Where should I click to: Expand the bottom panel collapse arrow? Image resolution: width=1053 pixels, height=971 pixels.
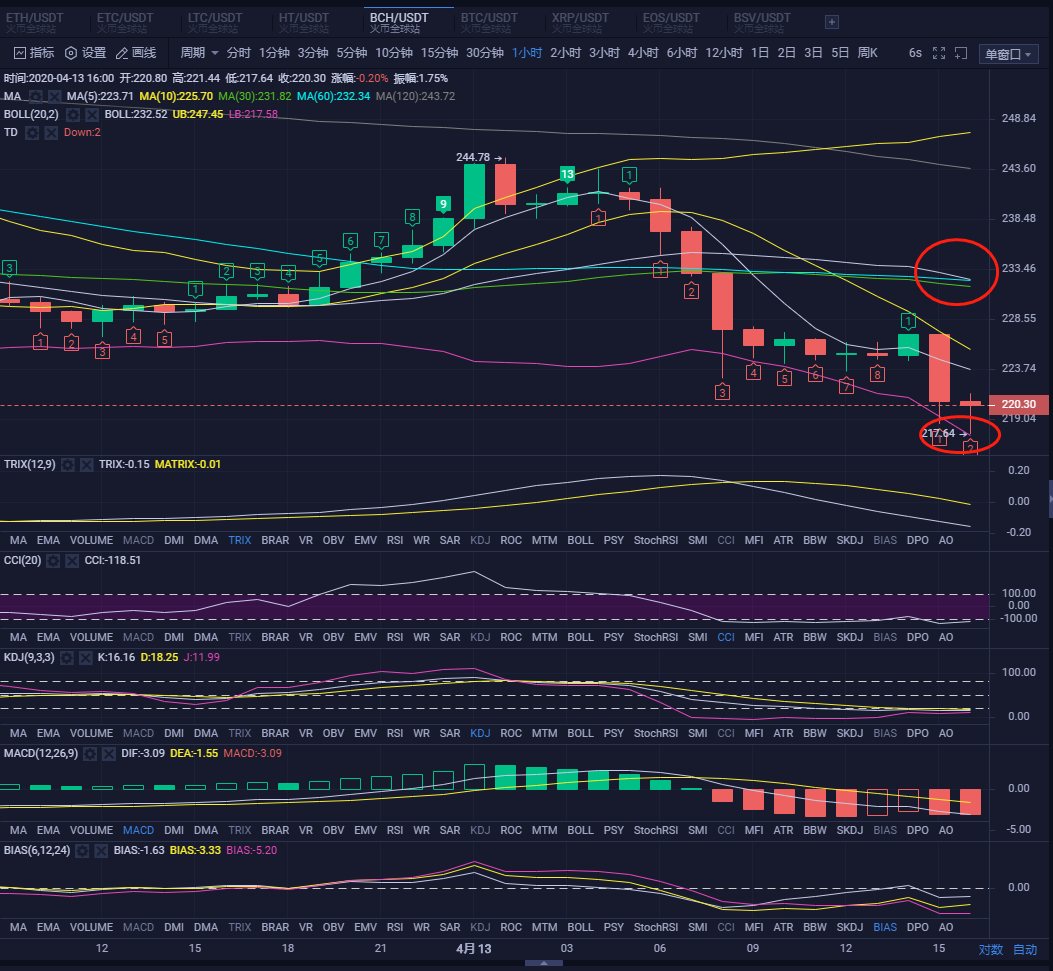543,963
